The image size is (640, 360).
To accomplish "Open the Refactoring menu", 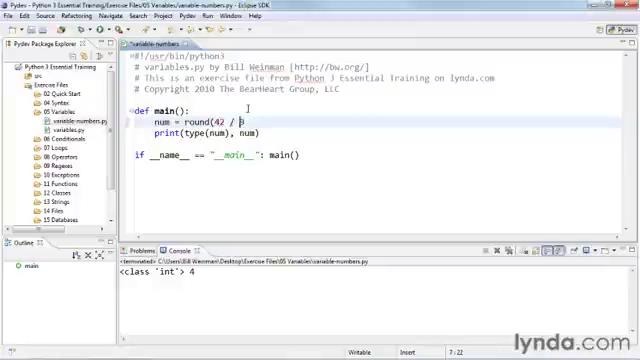I will click(77, 16).
